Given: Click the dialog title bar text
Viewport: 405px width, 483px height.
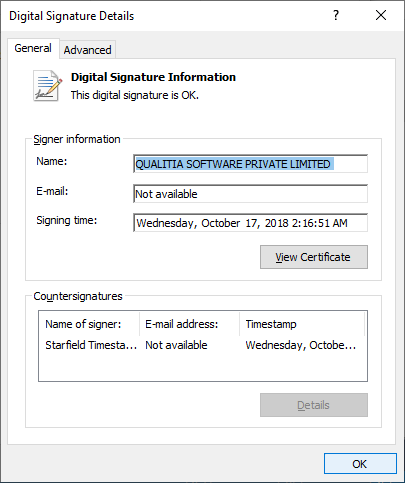Looking at the screenshot, I should tap(72, 16).
